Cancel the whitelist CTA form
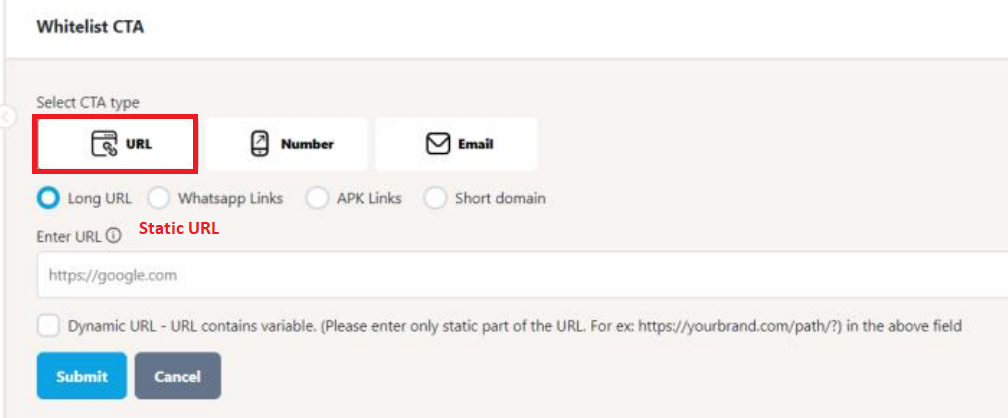 (x=177, y=376)
